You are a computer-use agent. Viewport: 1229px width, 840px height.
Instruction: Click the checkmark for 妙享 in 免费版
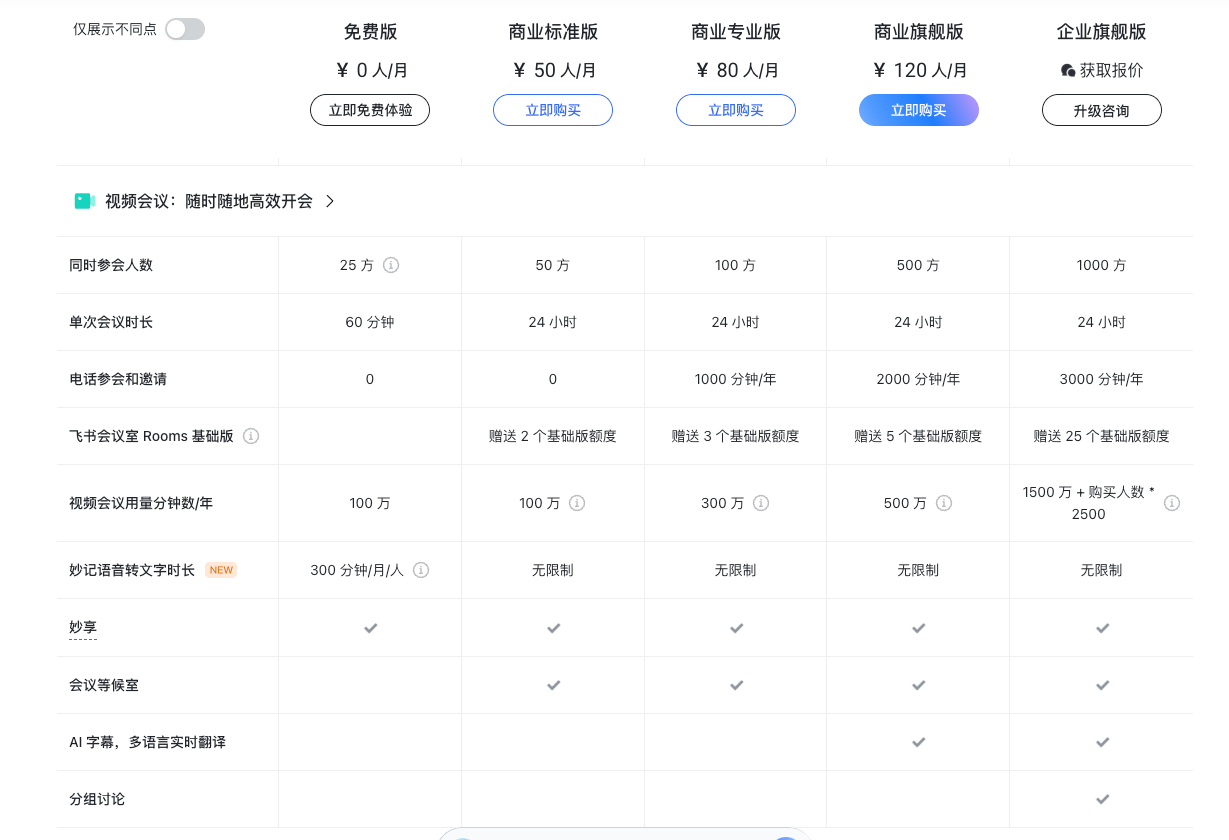[x=370, y=628]
